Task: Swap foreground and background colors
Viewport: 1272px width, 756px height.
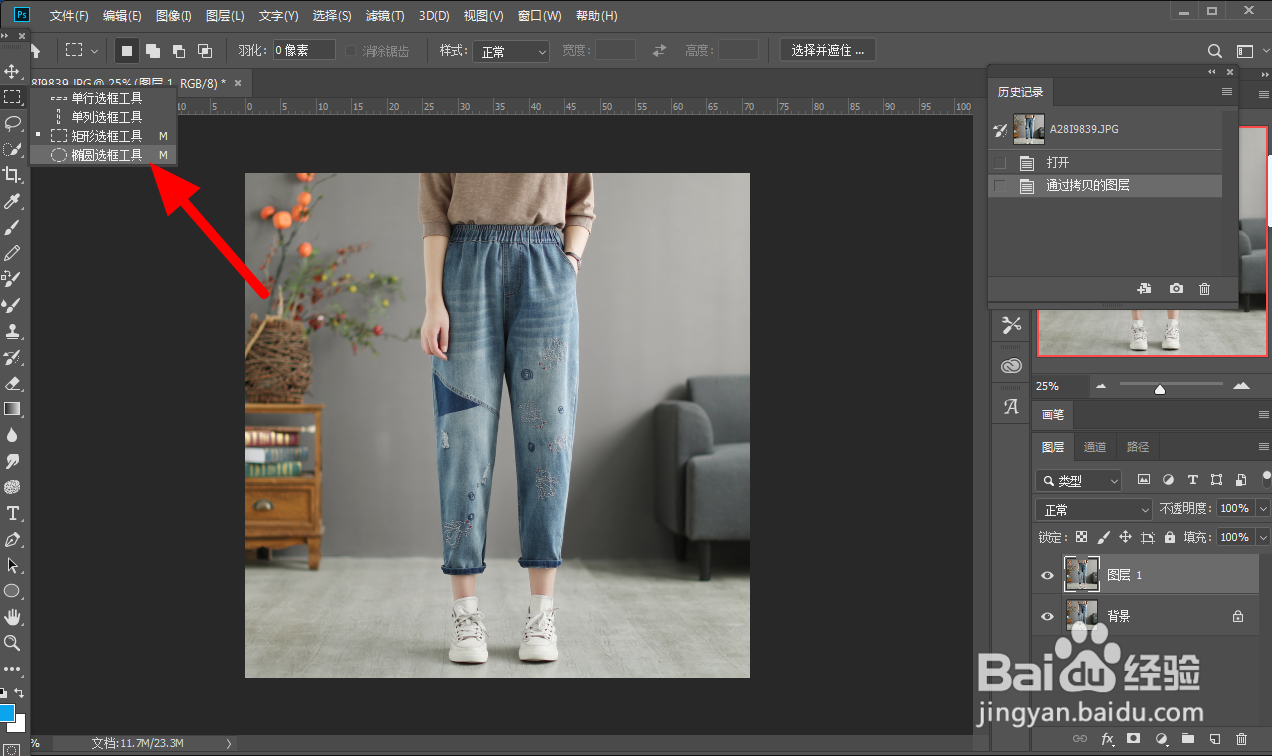Action: [x=19, y=693]
